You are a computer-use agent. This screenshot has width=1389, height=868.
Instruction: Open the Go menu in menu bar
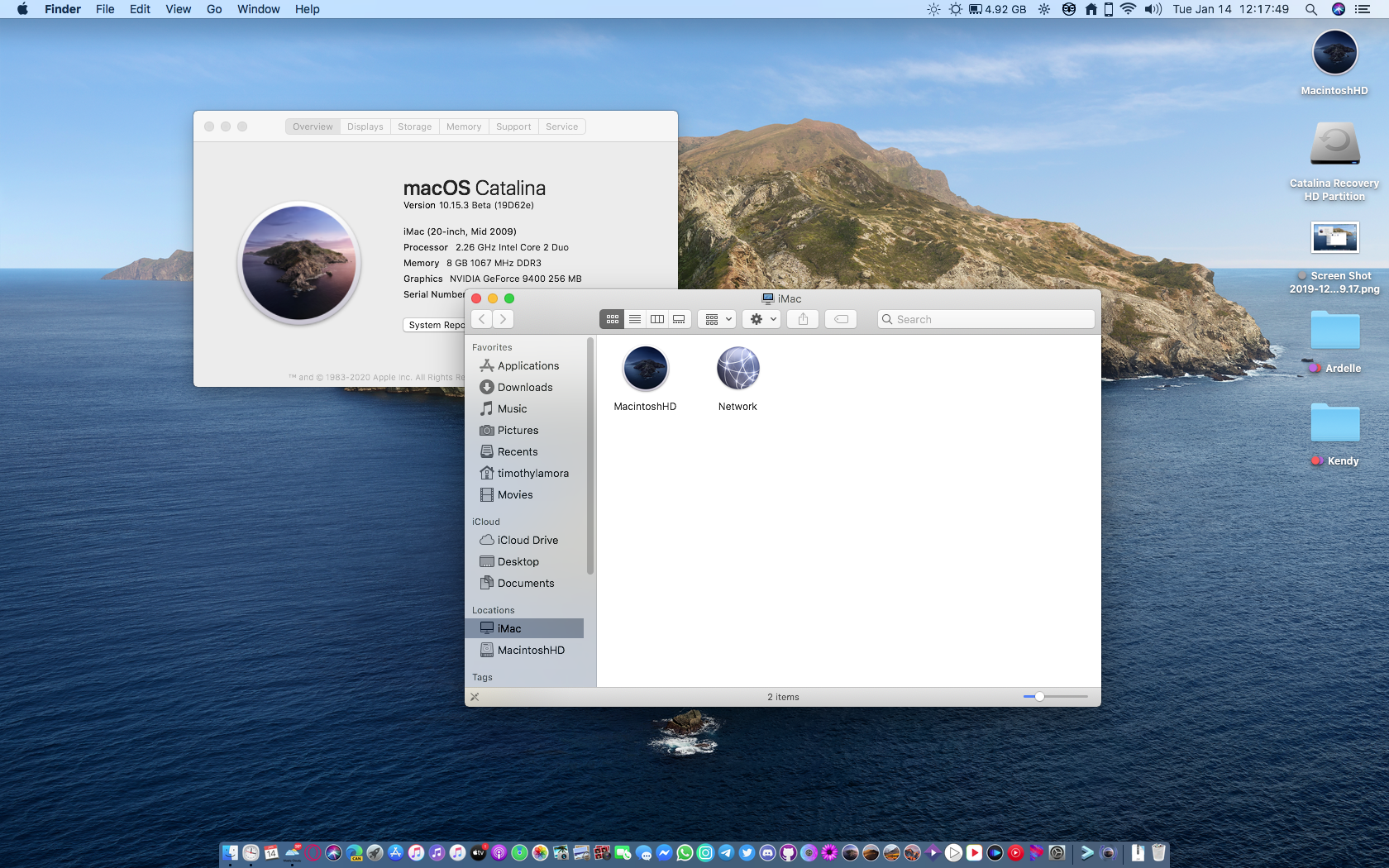[214, 9]
